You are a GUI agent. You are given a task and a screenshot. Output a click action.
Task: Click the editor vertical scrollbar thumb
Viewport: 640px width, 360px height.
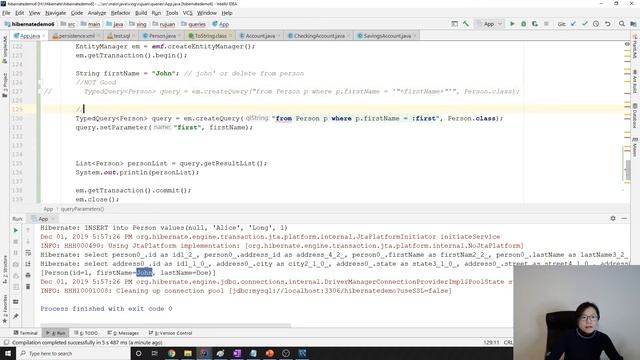627,169
